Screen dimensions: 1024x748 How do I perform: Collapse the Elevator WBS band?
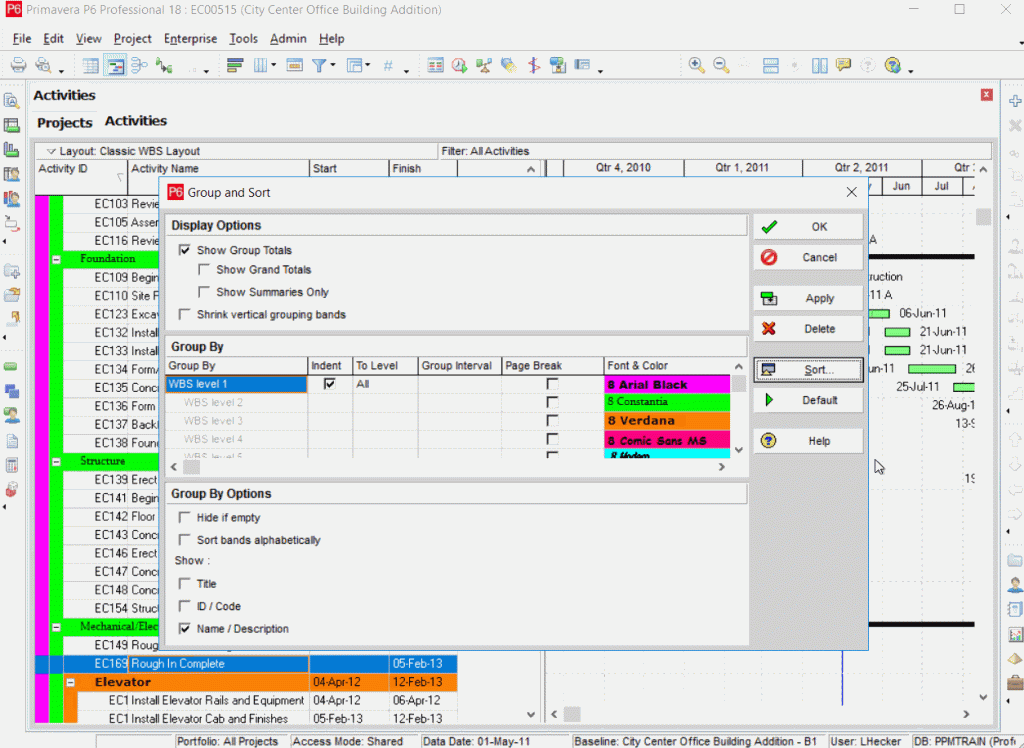tap(71, 683)
